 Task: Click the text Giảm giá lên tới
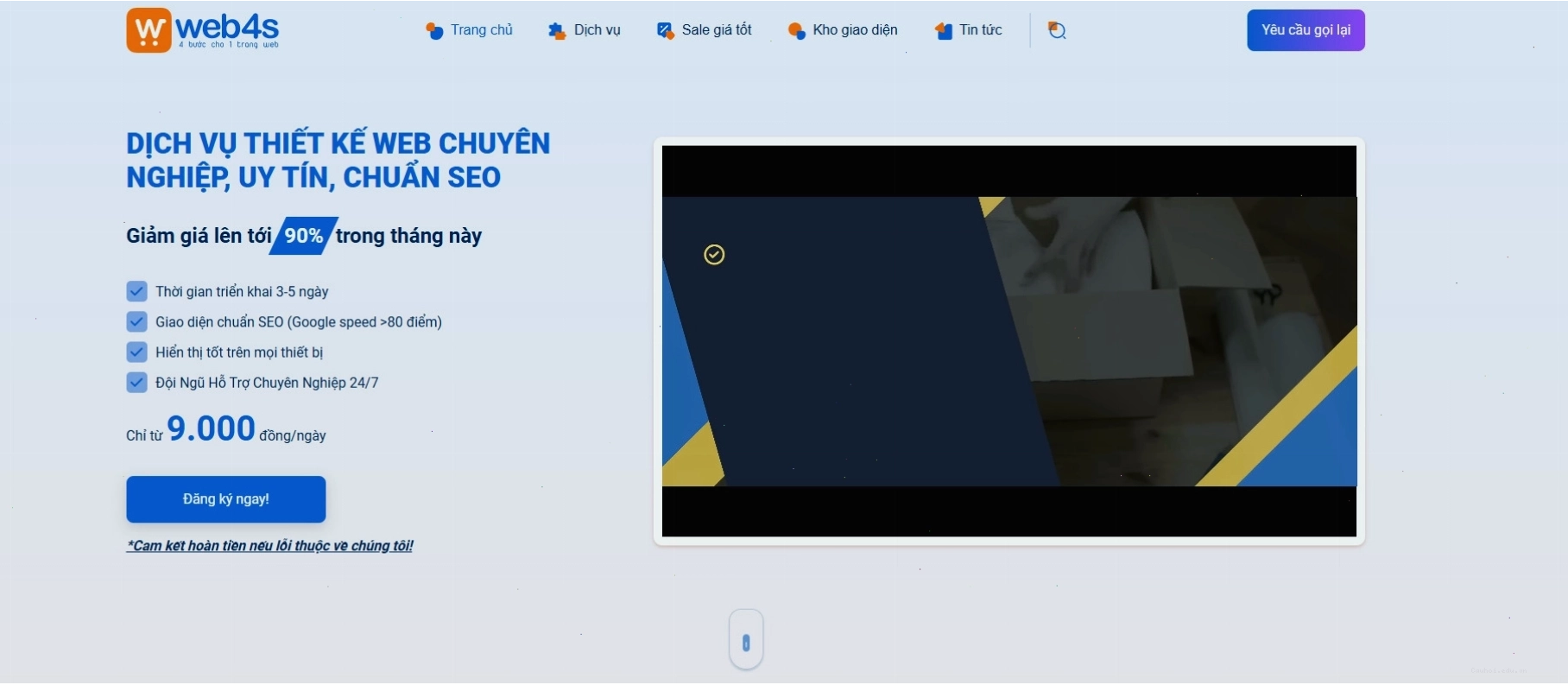tap(199, 236)
